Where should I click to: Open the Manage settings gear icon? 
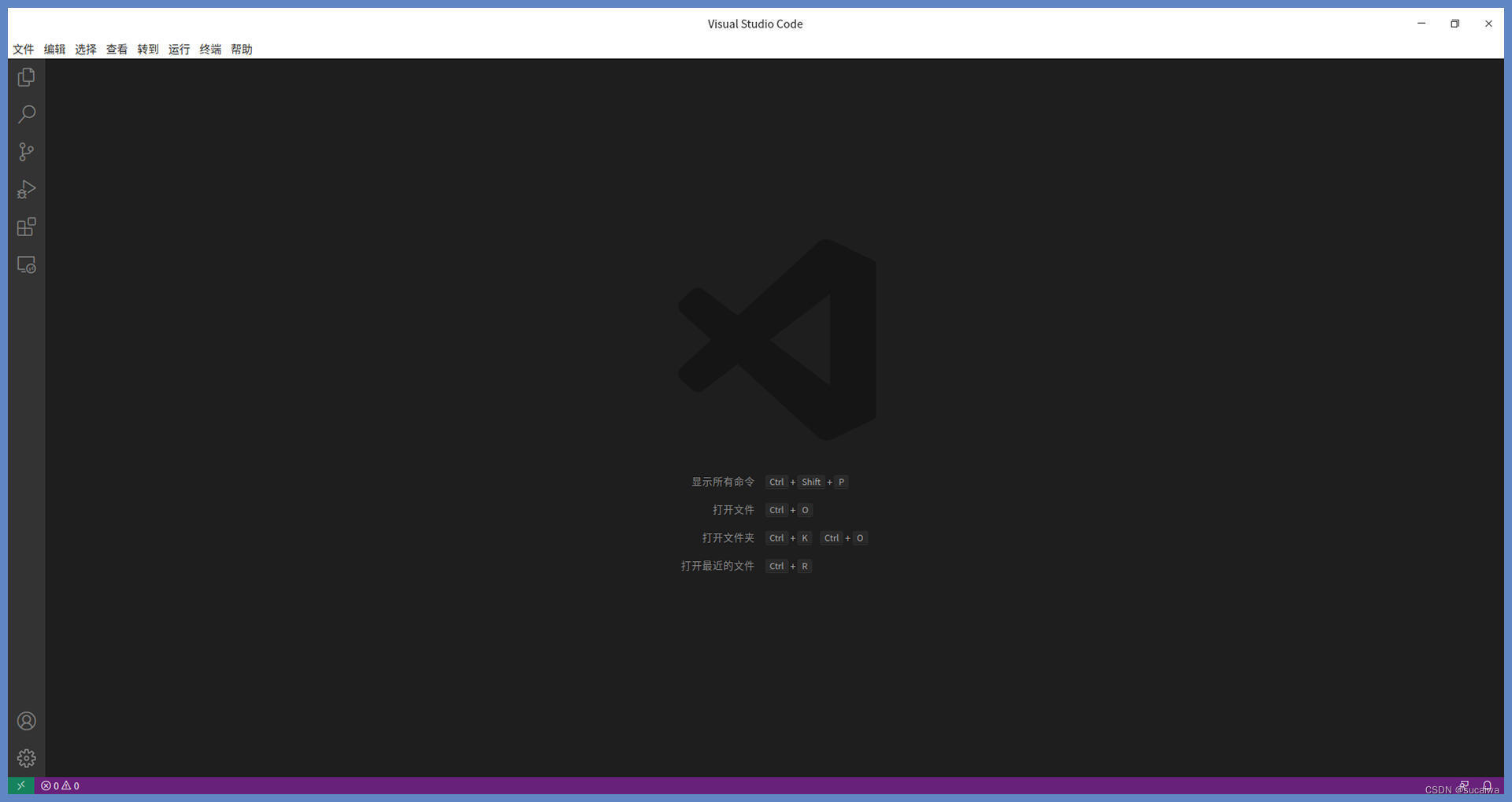(x=26, y=758)
